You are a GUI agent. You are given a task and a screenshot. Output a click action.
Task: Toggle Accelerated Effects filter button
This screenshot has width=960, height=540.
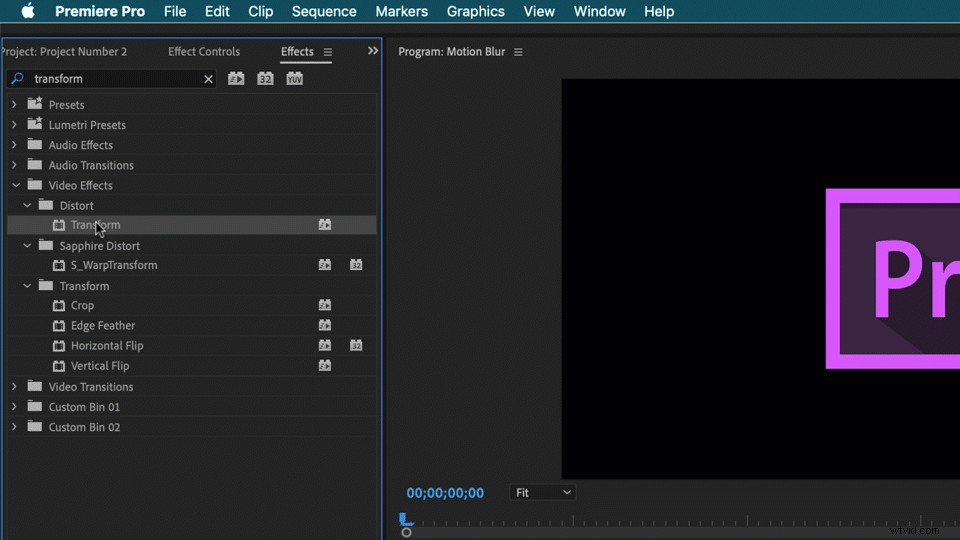[x=236, y=78]
